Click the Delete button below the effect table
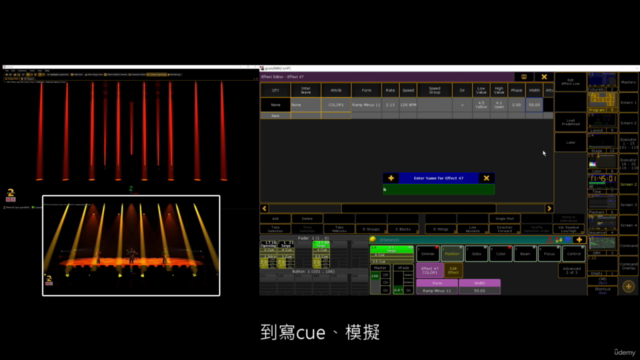The height and width of the screenshot is (360, 640). pos(307,219)
